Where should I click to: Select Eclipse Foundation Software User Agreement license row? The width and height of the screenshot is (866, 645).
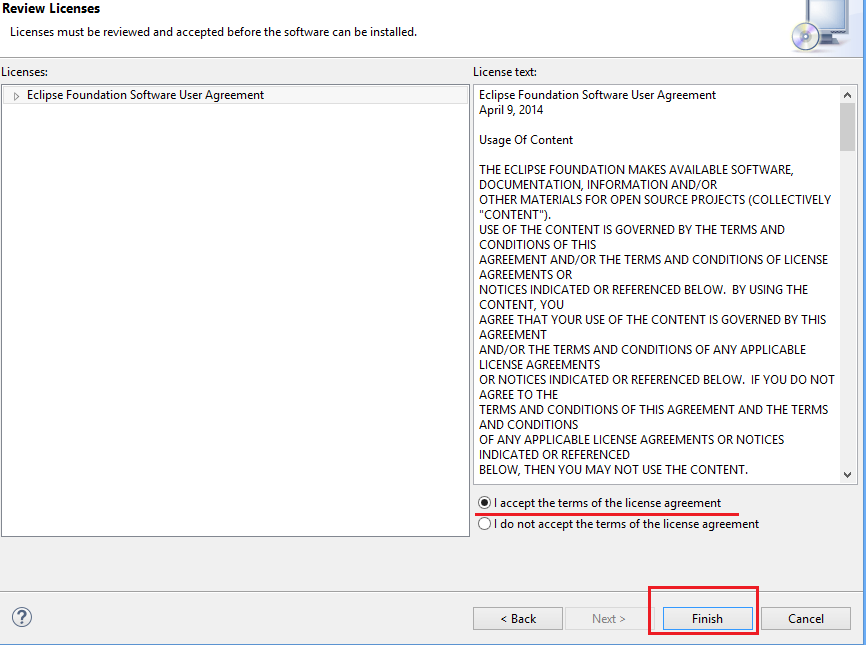click(x=235, y=95)
